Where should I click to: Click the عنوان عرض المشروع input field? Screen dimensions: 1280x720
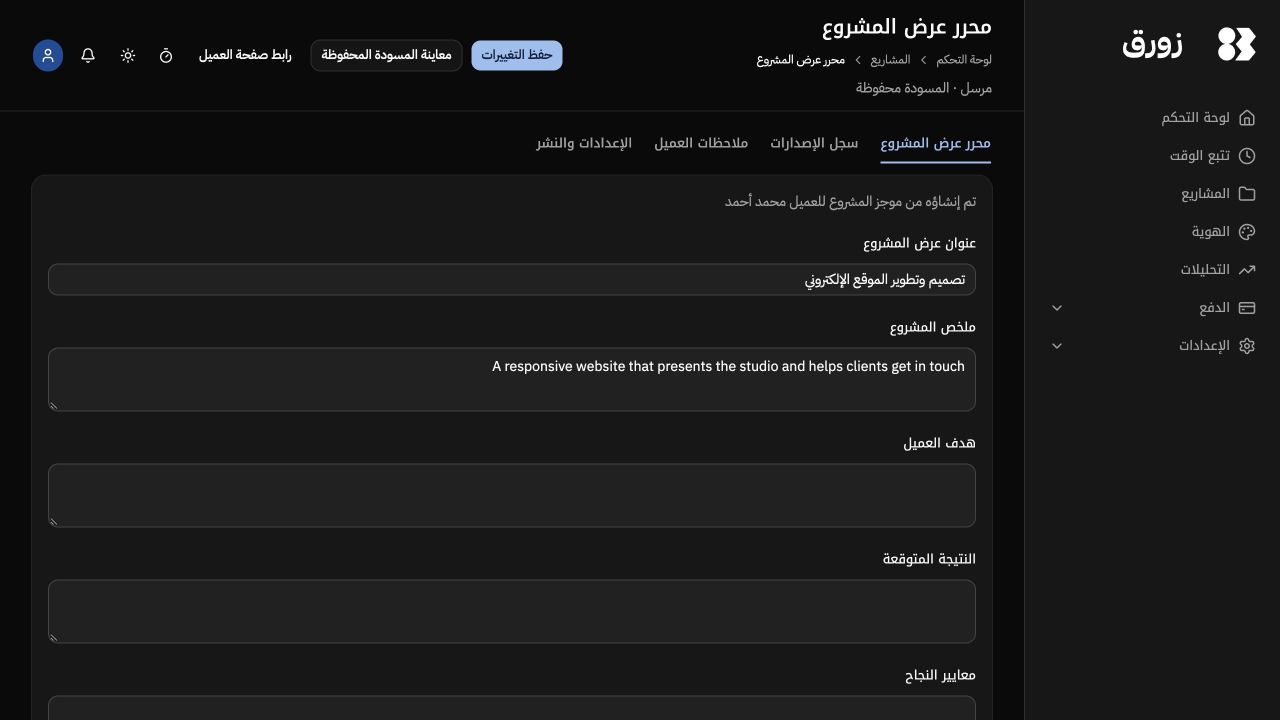click(x=512, y=280)
